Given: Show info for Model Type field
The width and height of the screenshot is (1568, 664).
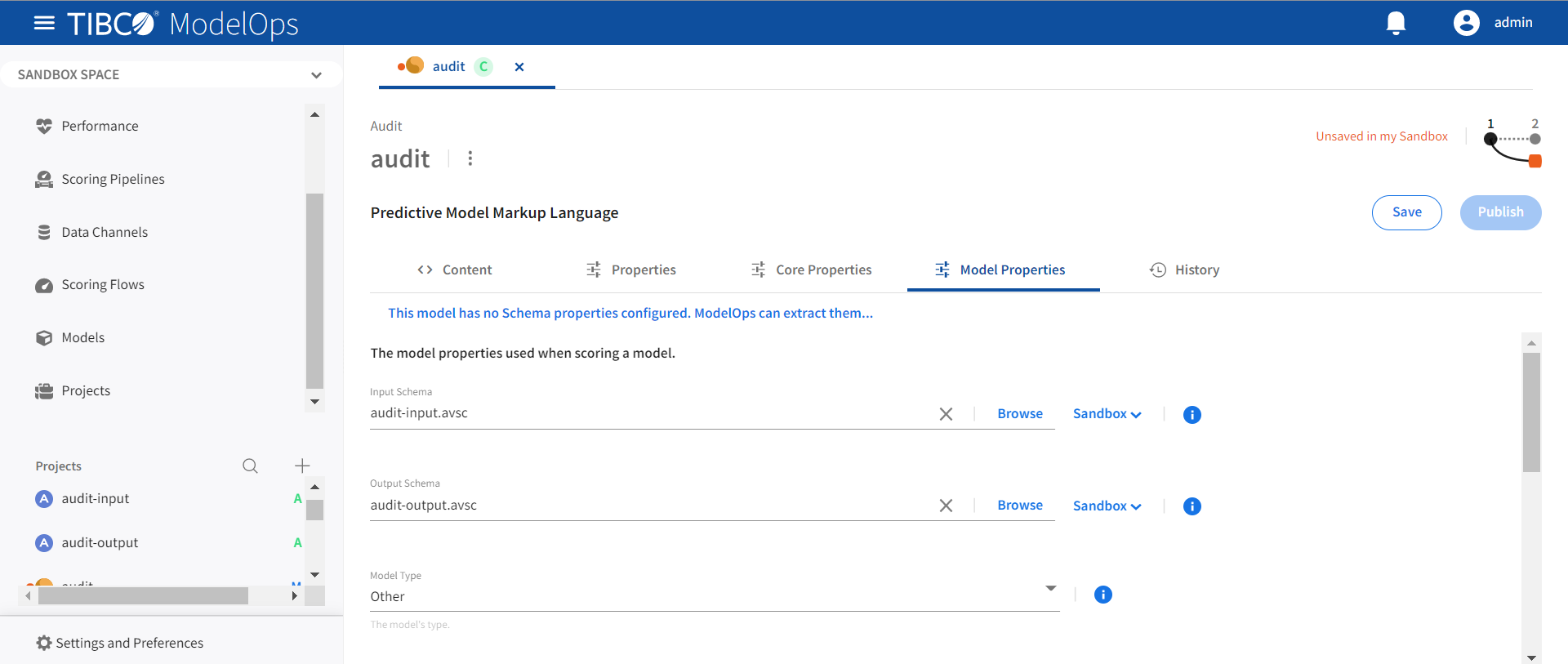Looking at the screenshot, I should [1102, 595].
